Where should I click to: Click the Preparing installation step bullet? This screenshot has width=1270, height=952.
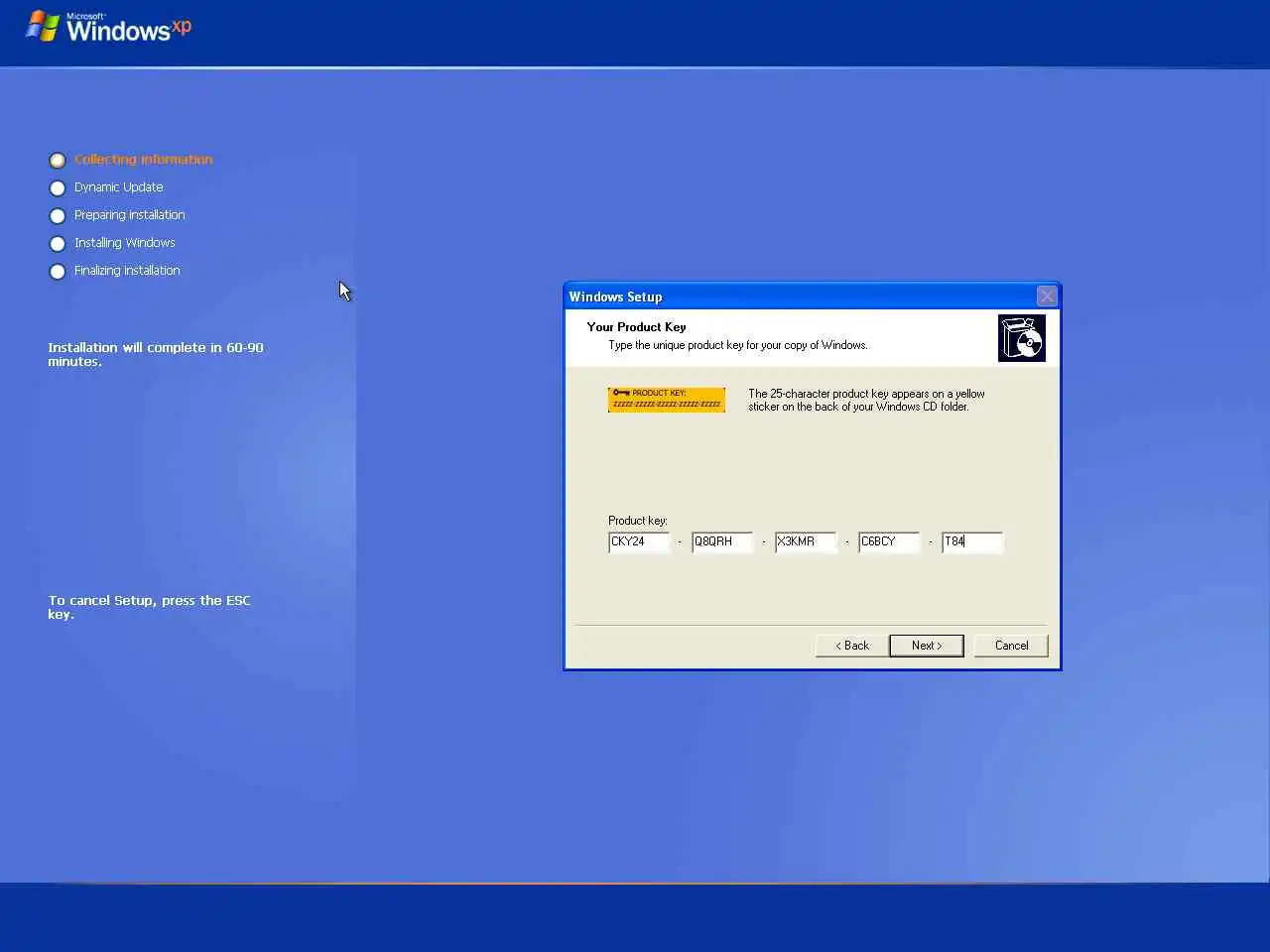[x=58, y=216]
